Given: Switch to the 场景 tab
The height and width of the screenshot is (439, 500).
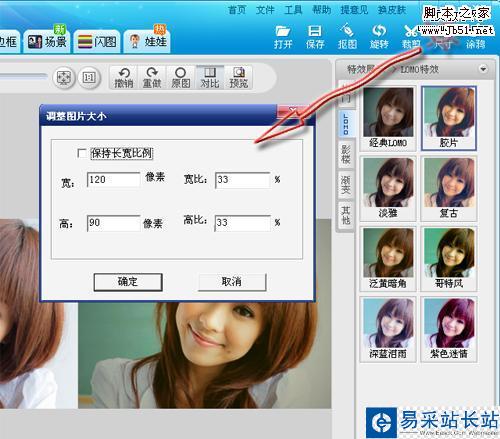Looking at the screenshot, I should coord(47,41).
